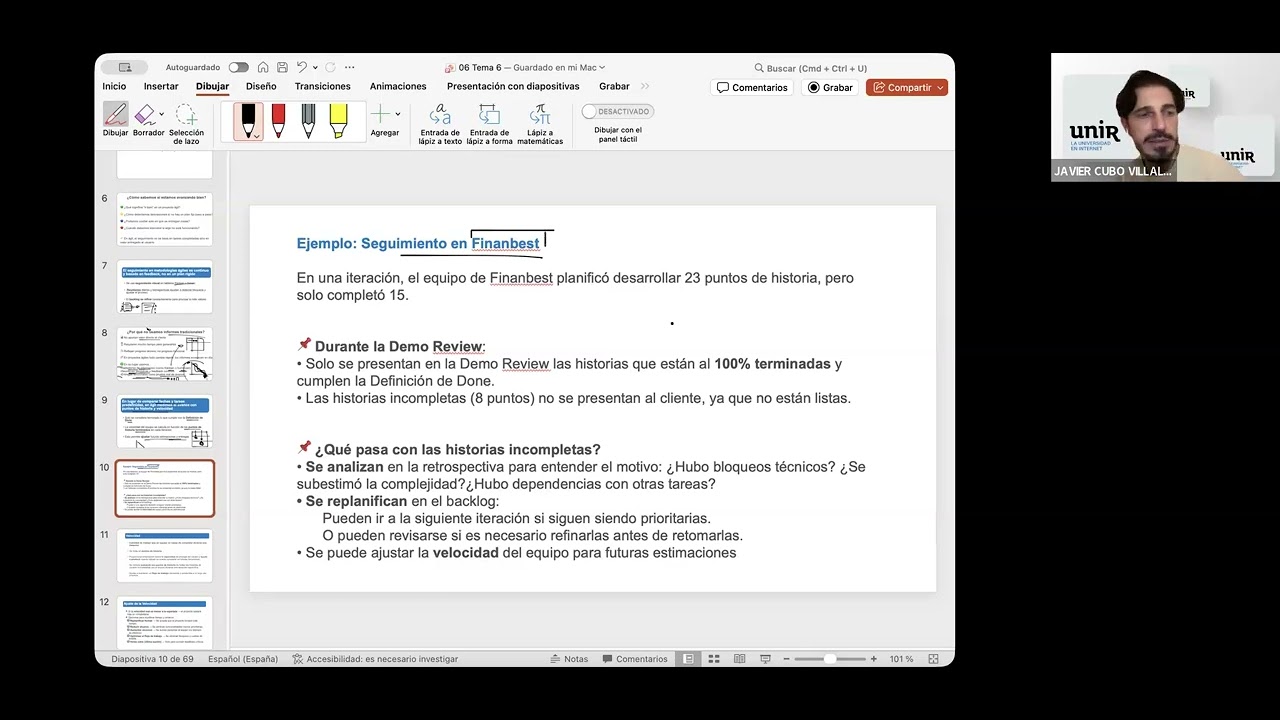Open the undo history dropdown

coord(314,68)
